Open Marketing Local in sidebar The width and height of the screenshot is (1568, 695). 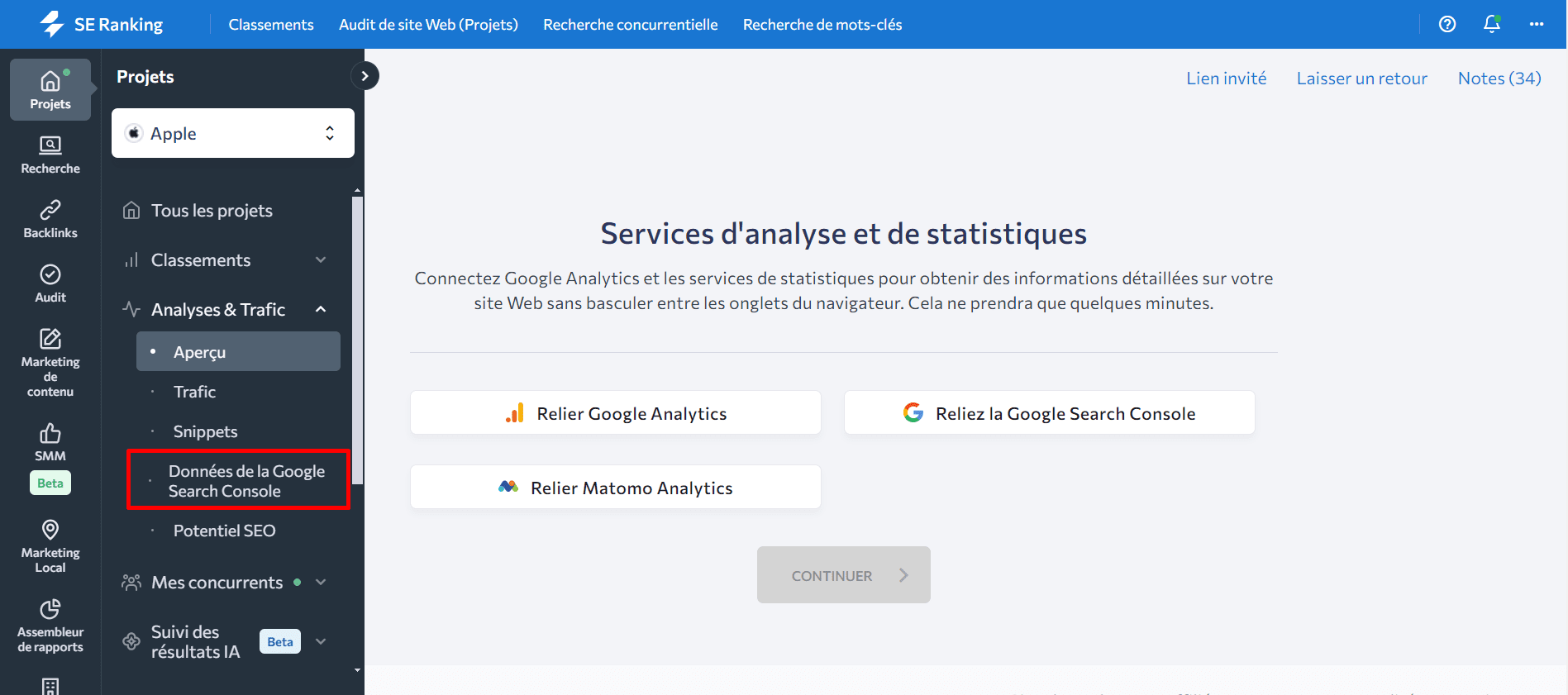[x=50, y=546]
